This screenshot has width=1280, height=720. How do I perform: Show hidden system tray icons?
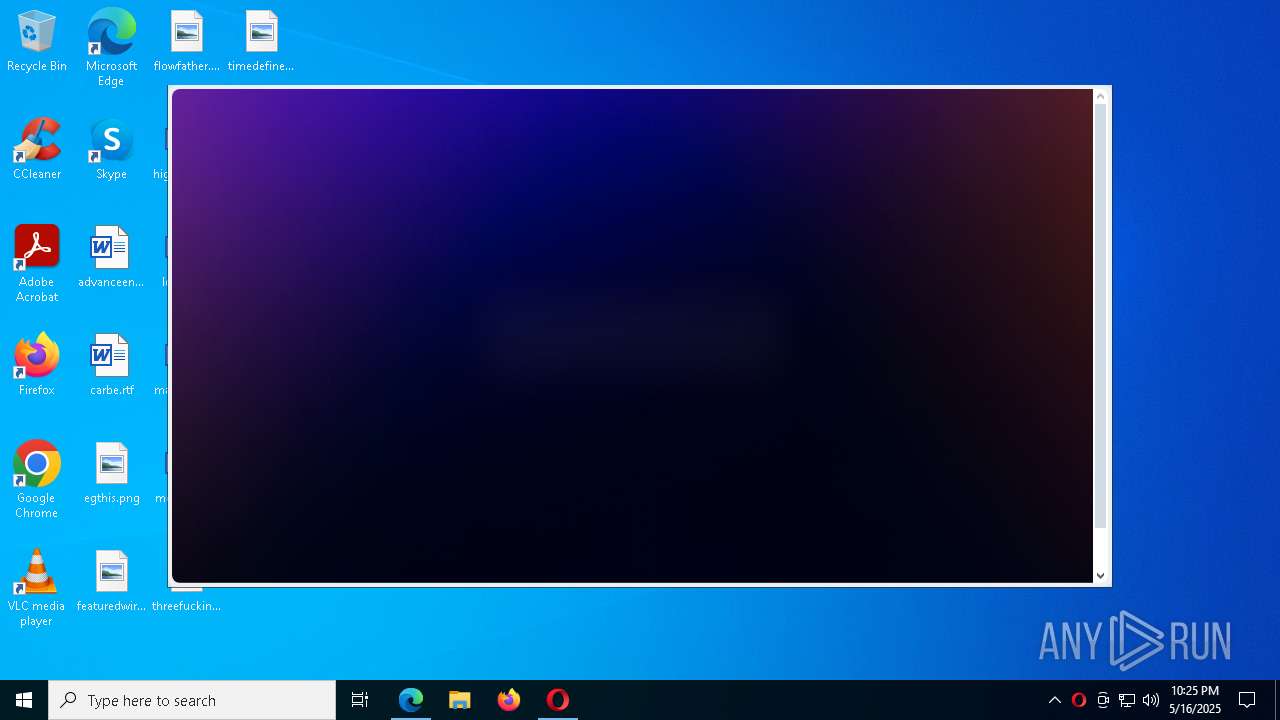point(1055,700)
